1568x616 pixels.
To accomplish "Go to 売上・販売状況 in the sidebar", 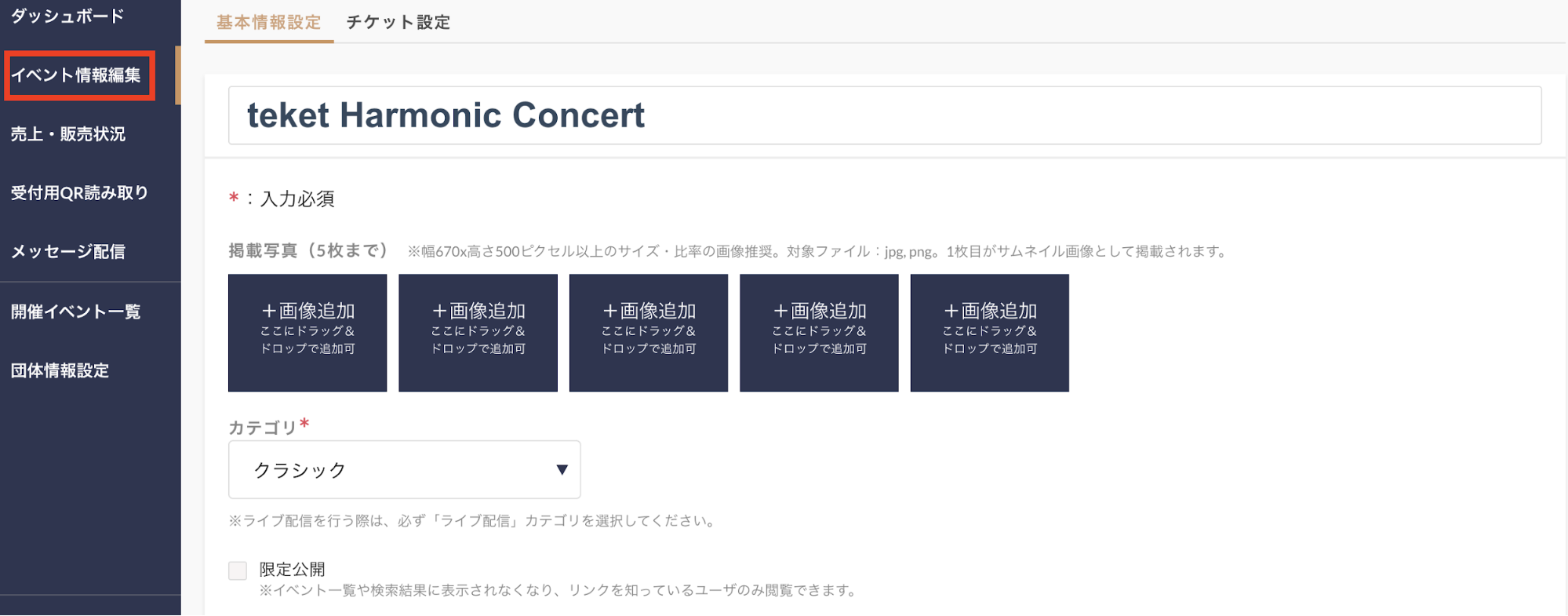I will pos(68,134).
